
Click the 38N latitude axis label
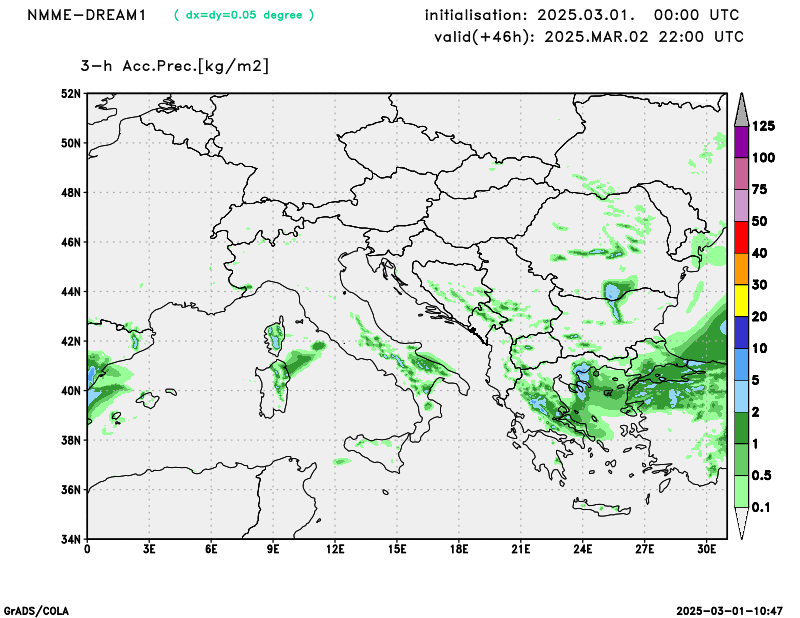click(71, 440)
